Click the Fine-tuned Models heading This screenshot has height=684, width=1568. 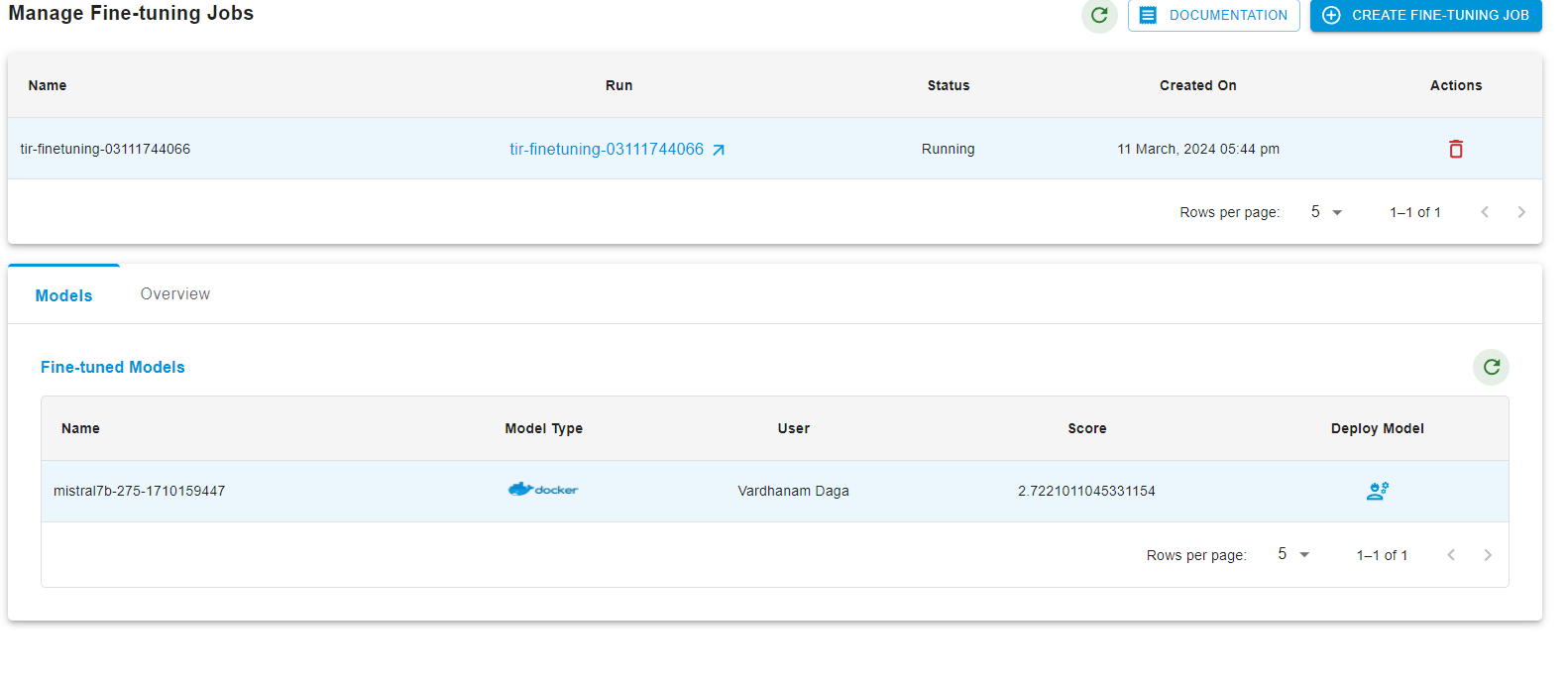click(x=113, y=367)
